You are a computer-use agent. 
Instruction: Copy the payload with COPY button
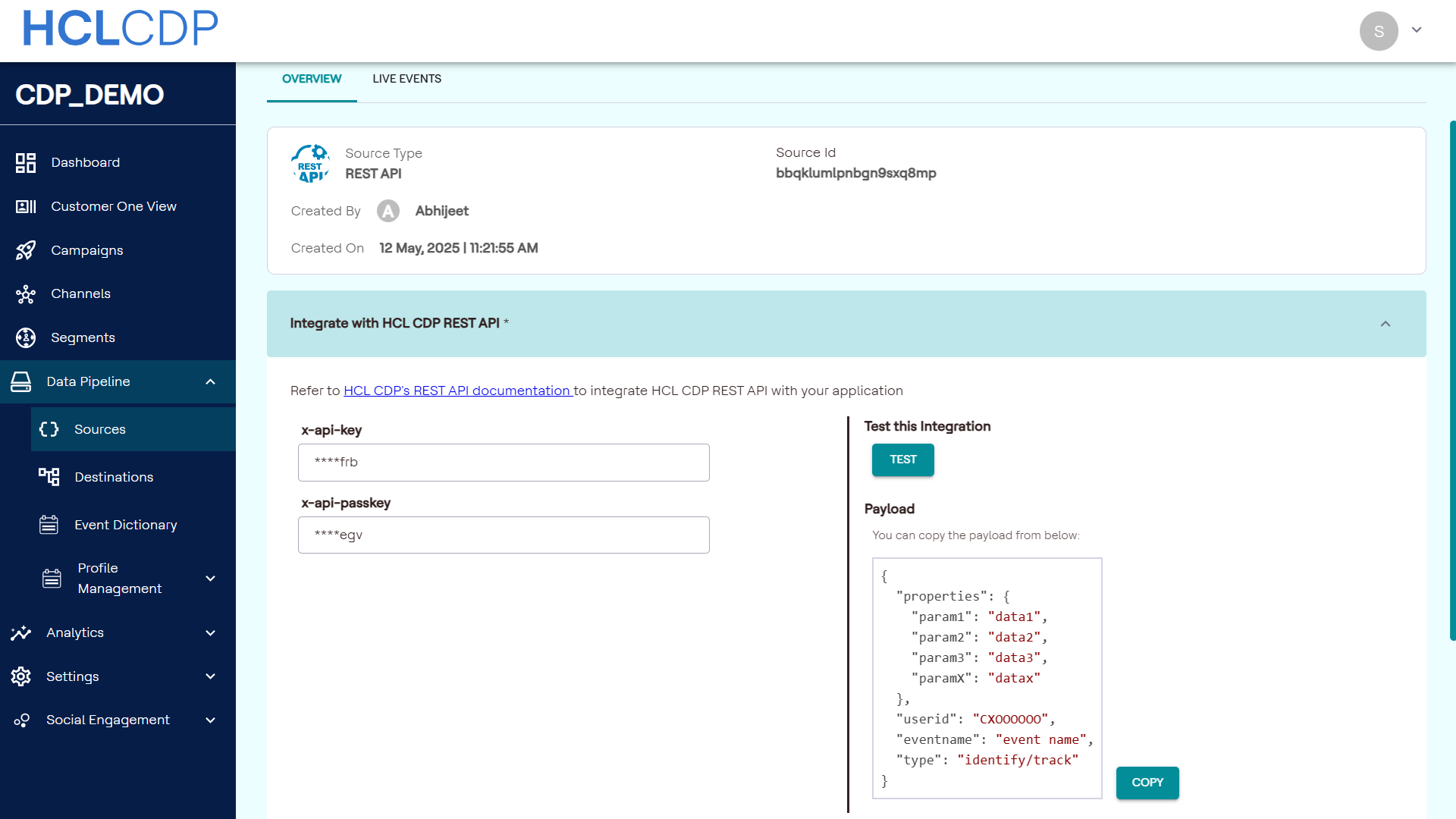(x=1147, y=783)
